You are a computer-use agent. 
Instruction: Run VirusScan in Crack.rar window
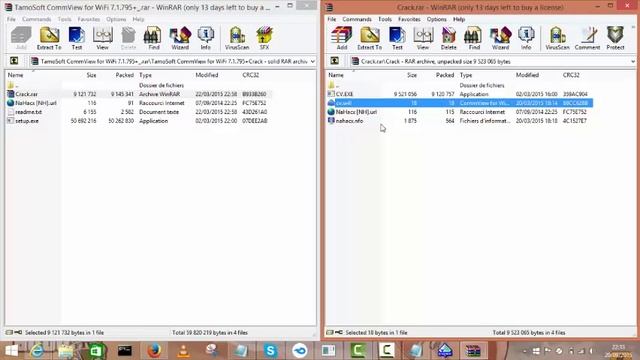click(x=557, y=38)
